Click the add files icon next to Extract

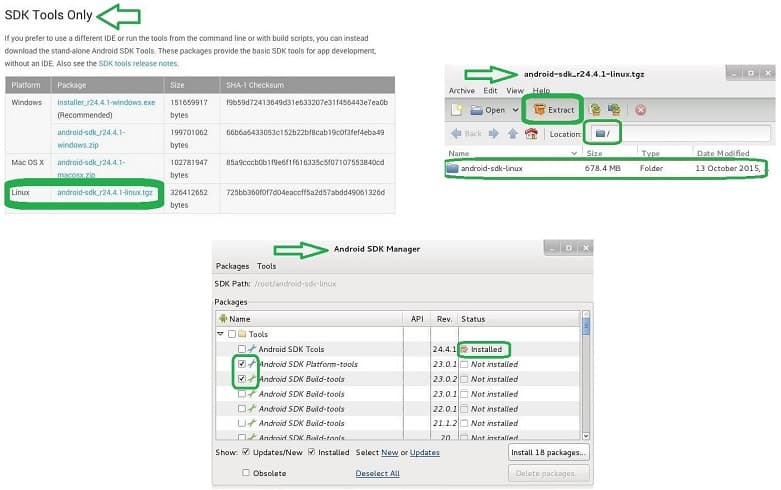coord(595,110)
